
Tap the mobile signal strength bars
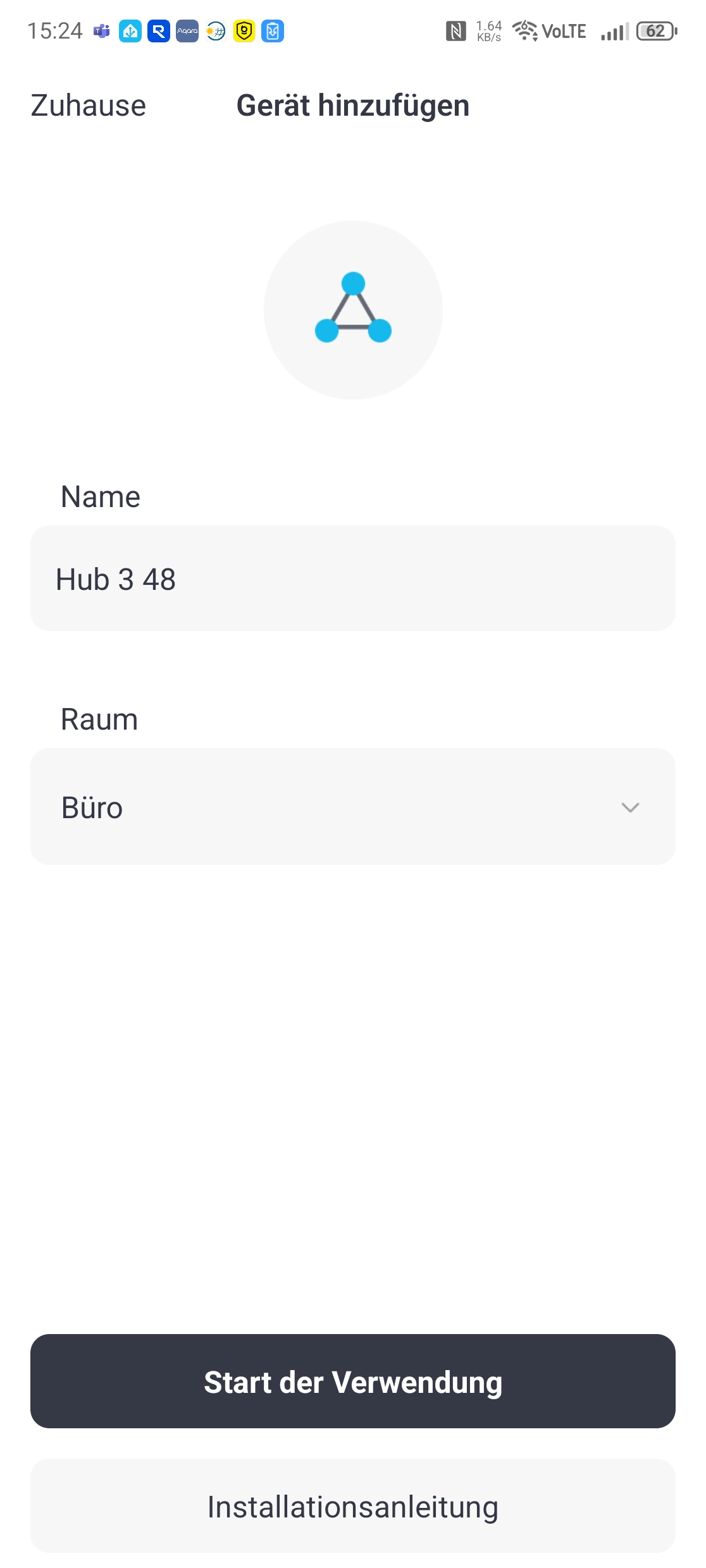click(614, 32)
